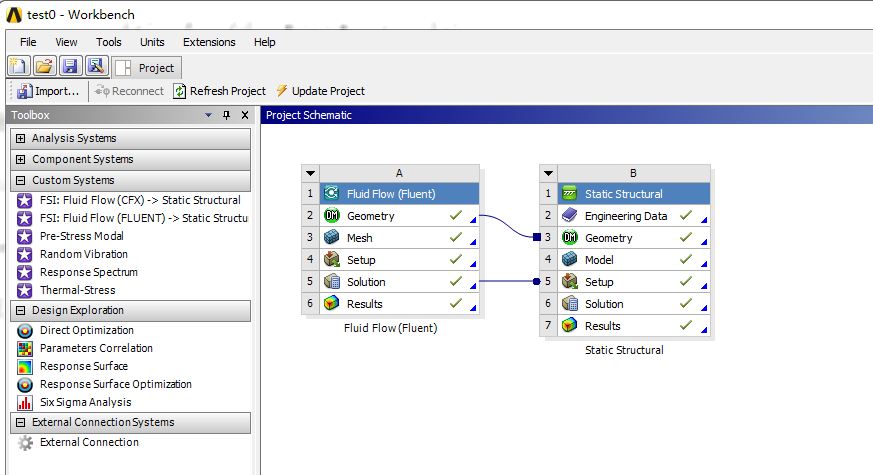Open the Toolbox panel dropdown arrow
This screenshot has width=873, height=475.
pos(208,115)
